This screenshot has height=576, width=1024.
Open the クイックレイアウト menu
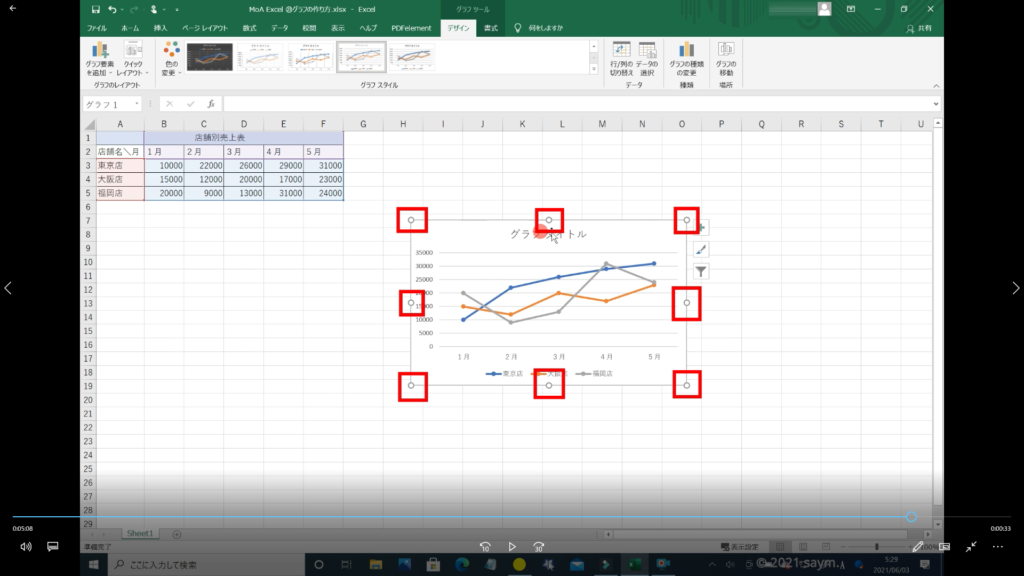(x=132, y=59)
